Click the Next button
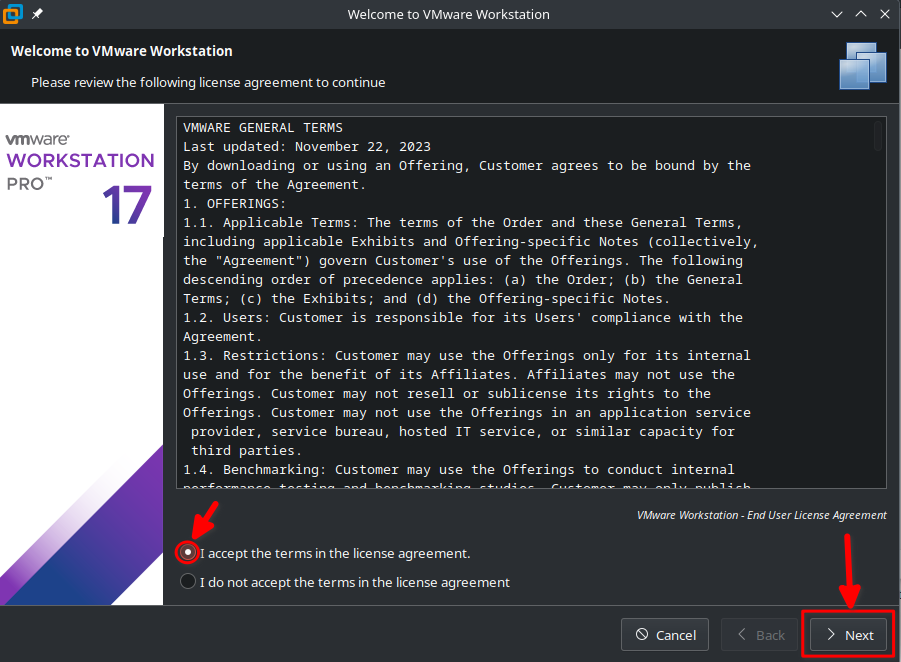 tap(848, 635)
